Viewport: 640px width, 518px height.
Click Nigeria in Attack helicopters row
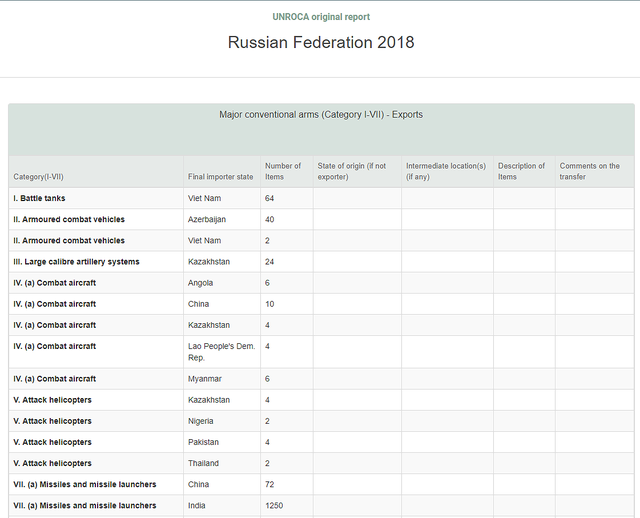(200, 421)
